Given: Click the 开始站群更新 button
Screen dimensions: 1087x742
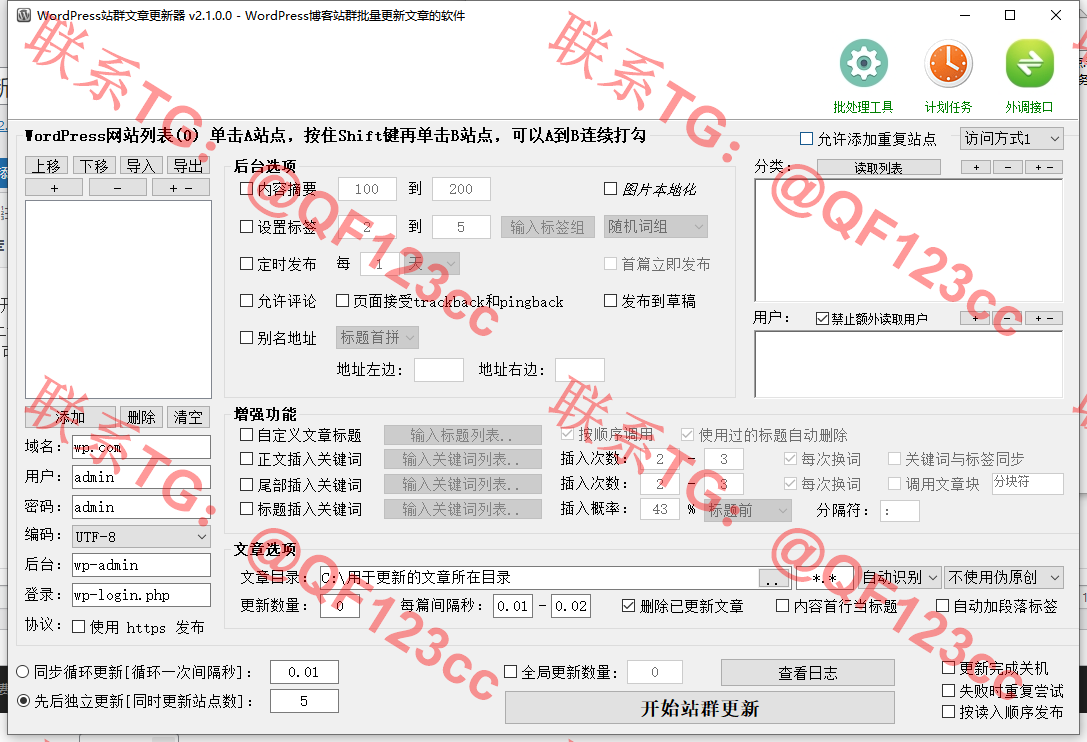Looking at the screenshot, I should click(699, 708).
